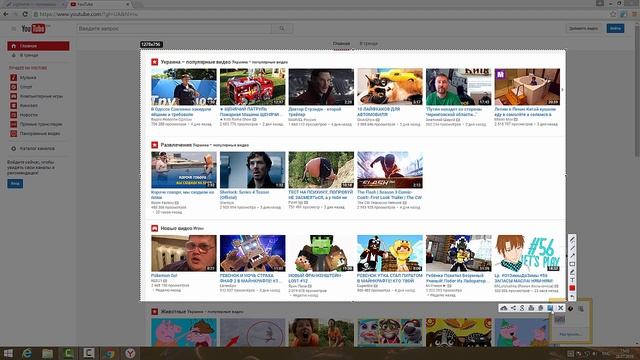Screen dimensions: 640x360
Task: Select the Lightshot text tool
Action: coord(572,280)
